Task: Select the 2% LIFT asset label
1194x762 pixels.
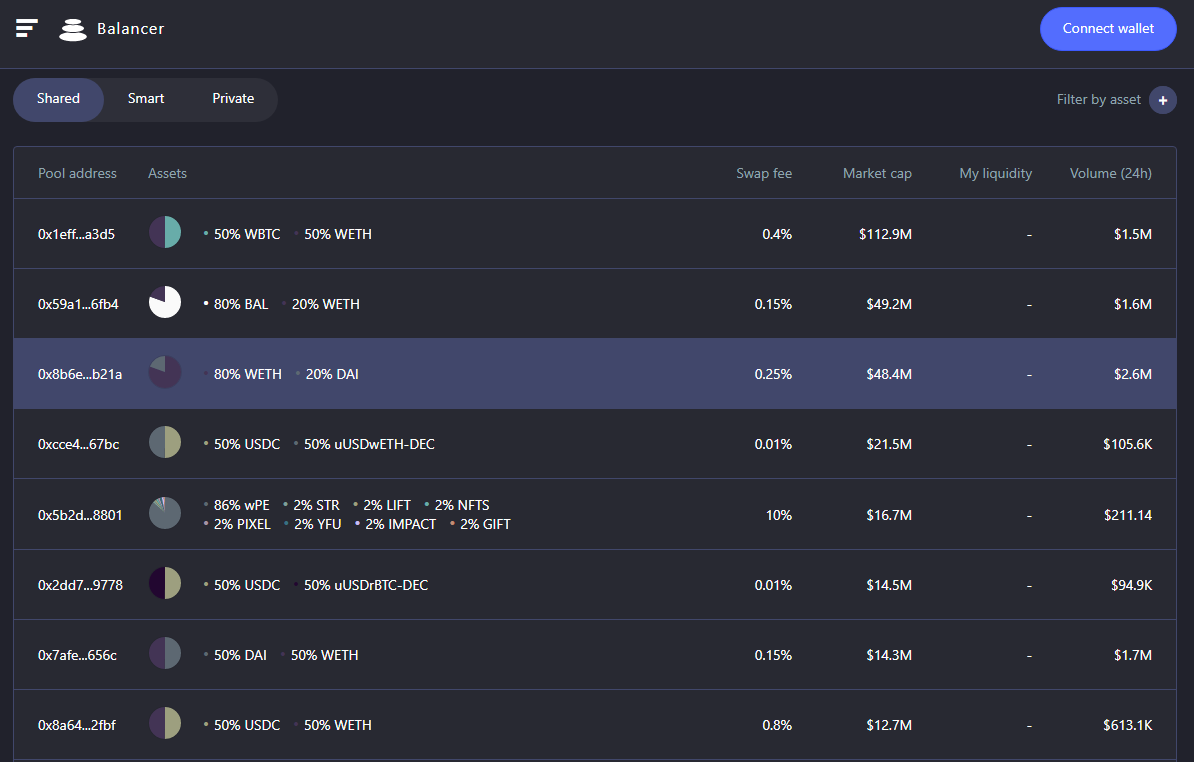Action: 387,505
